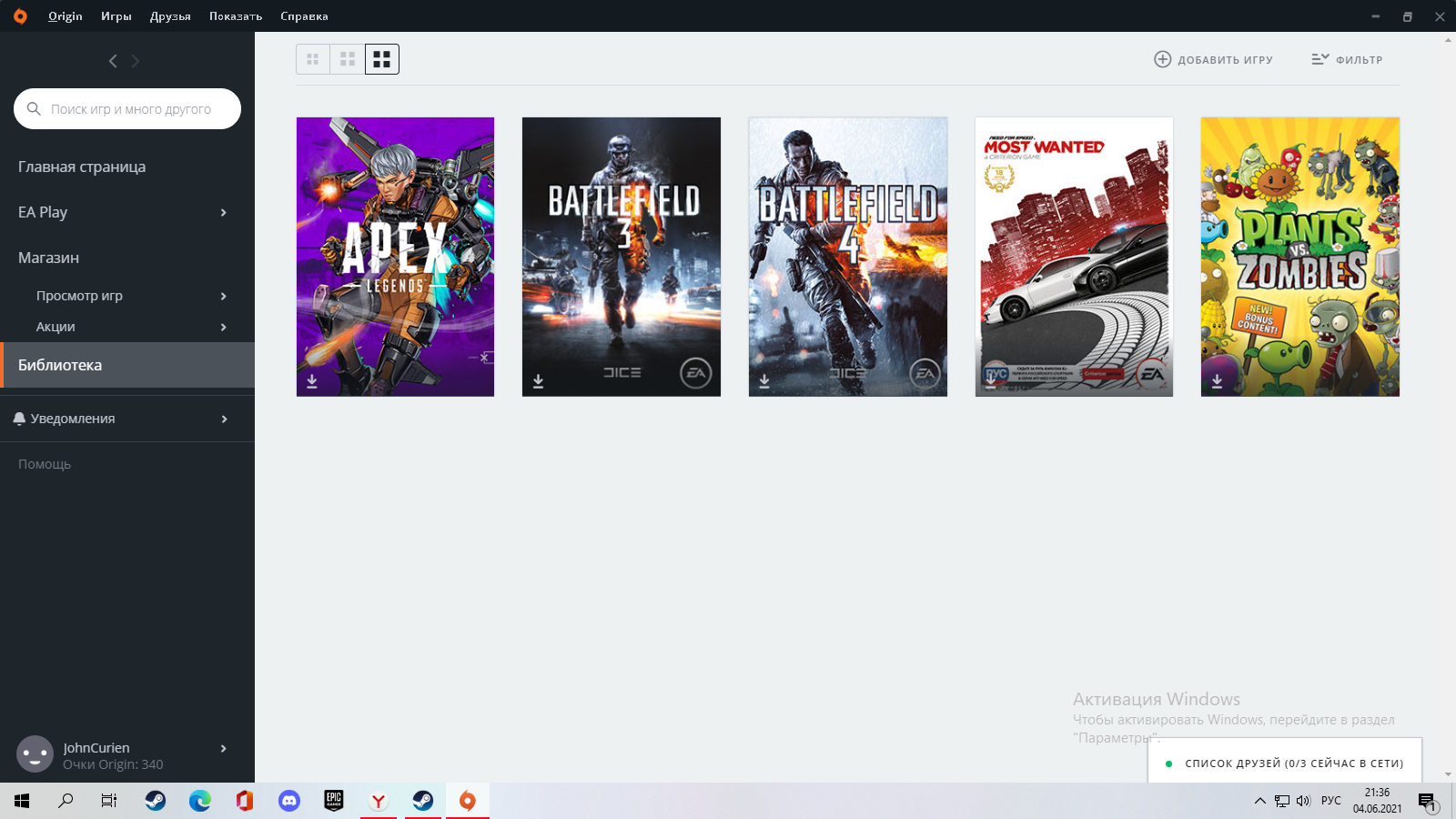Viewport: 1456px width, 819px height.
Task: Expand Уведомления arrow
Action: click(223, 419)
